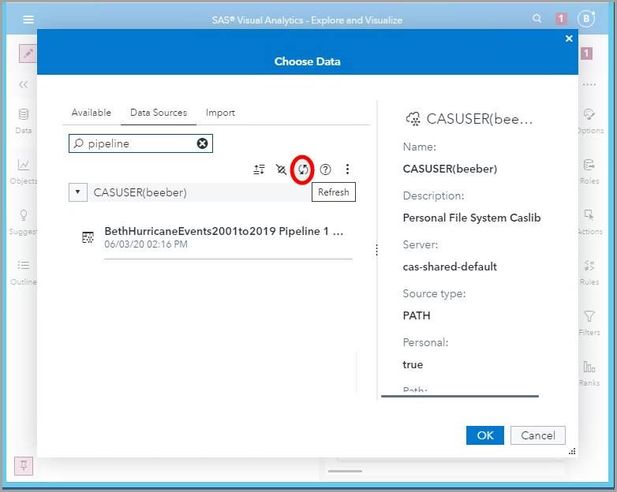Switch to the Available tab
Image resolution: width=617 pixels, height=492 pixels.
click(91, 113)
